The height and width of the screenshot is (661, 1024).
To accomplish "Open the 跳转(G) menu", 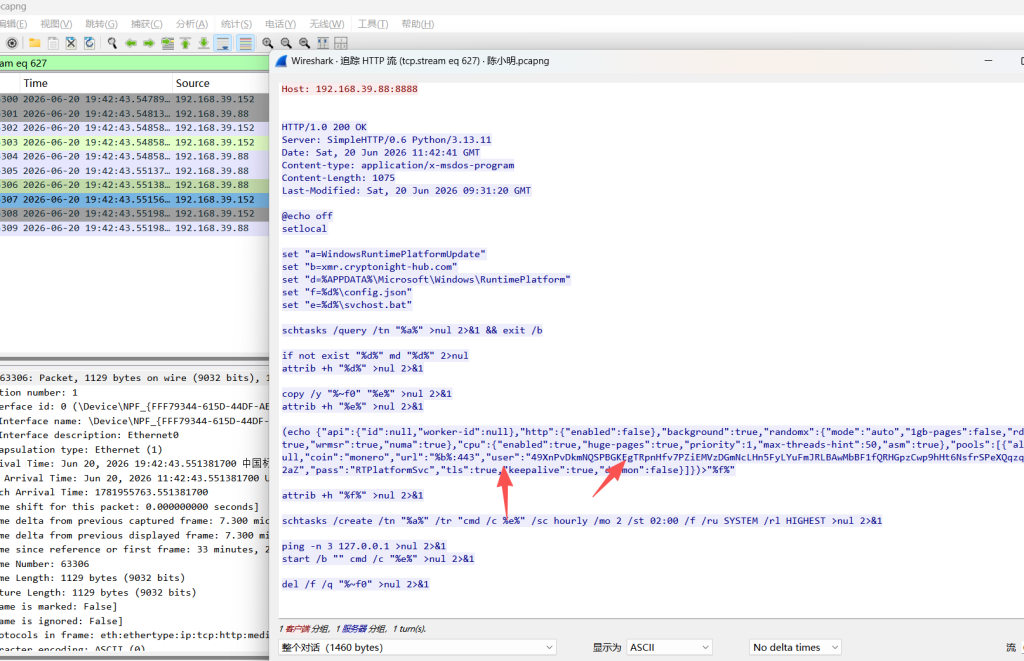I will pos(101,24).
